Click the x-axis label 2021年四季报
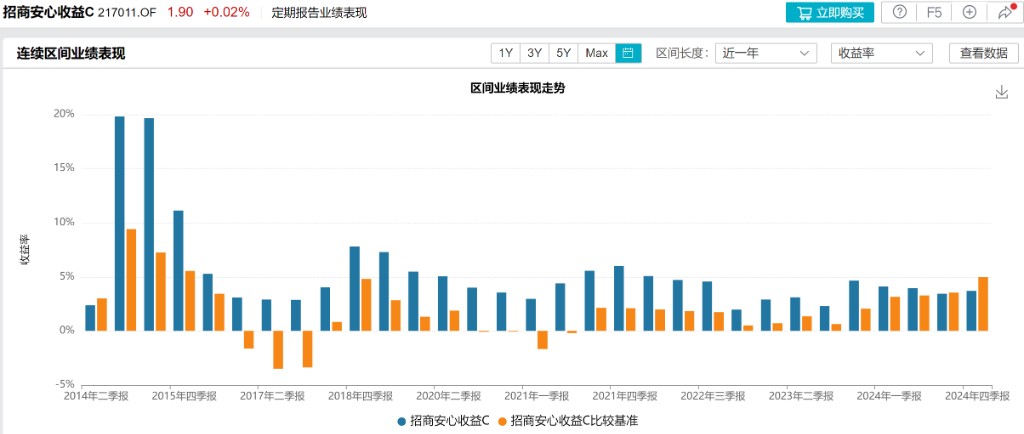 coord(625,396)
